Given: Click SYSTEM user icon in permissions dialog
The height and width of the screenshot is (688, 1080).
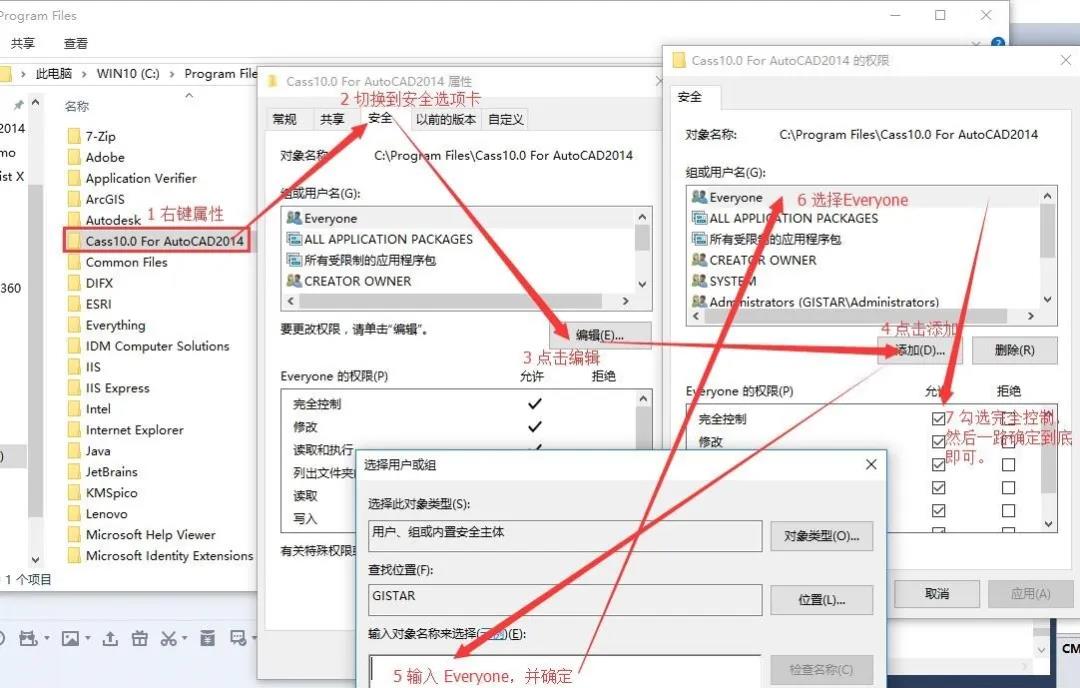Looking at the screenshot, I should click(699, 280).
